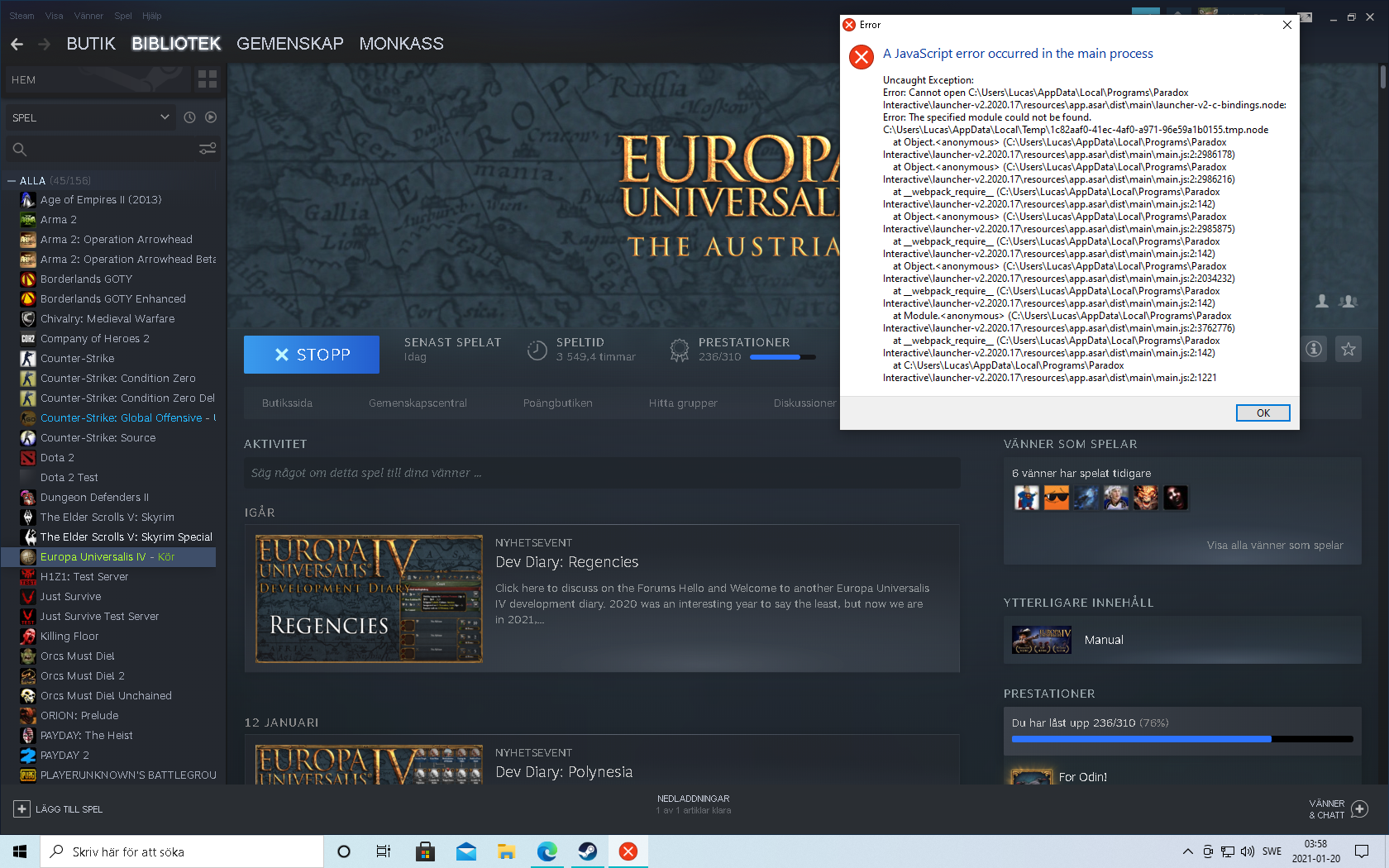Collapse the ALLA games category
Image resolution: width=1389 pixels, height=868 pixels.
[x=12, y=181]
